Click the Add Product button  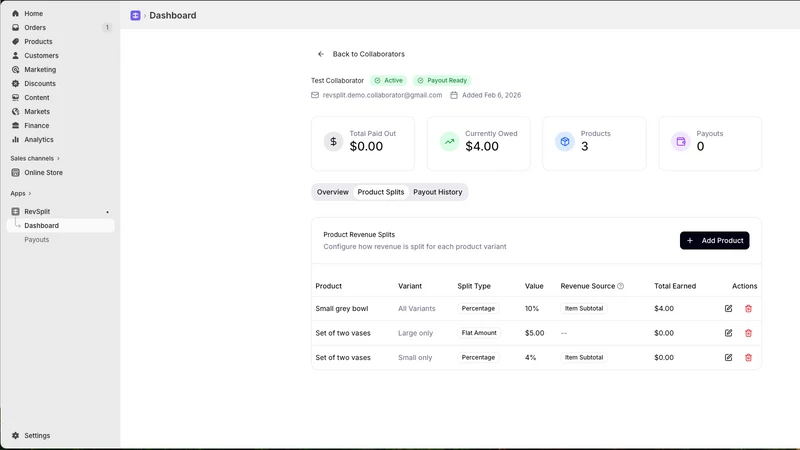pos(714,240)
